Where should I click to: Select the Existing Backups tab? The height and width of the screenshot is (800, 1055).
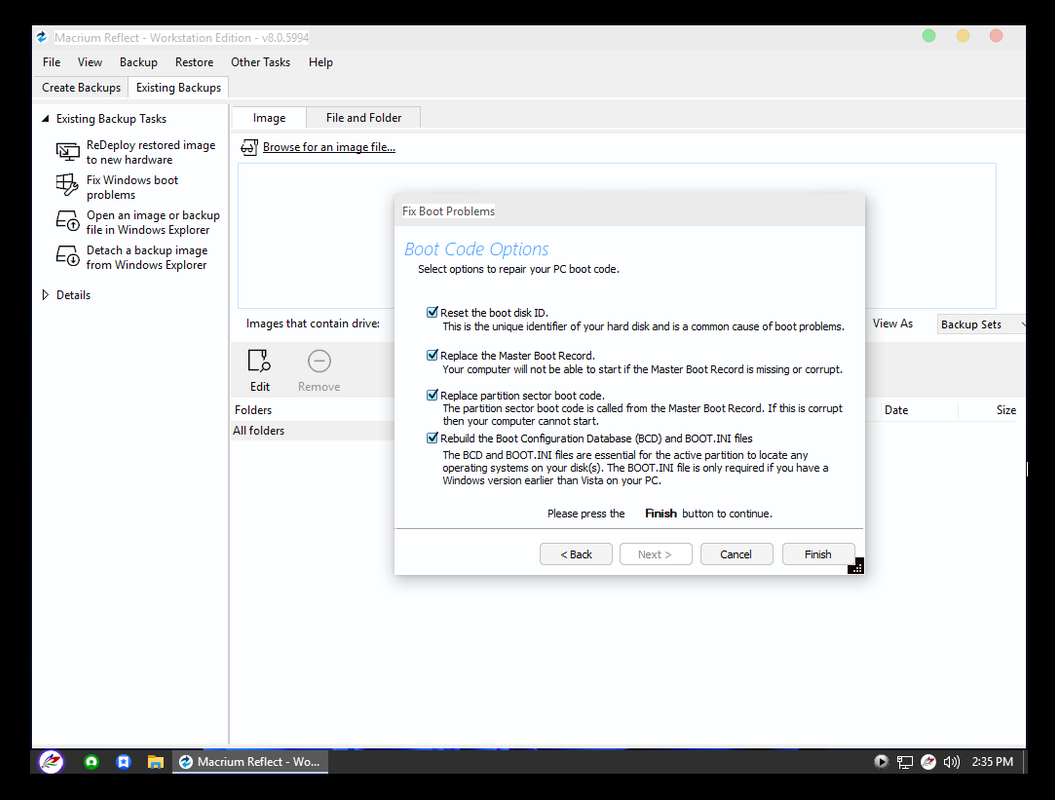click(x=178, y=87)
